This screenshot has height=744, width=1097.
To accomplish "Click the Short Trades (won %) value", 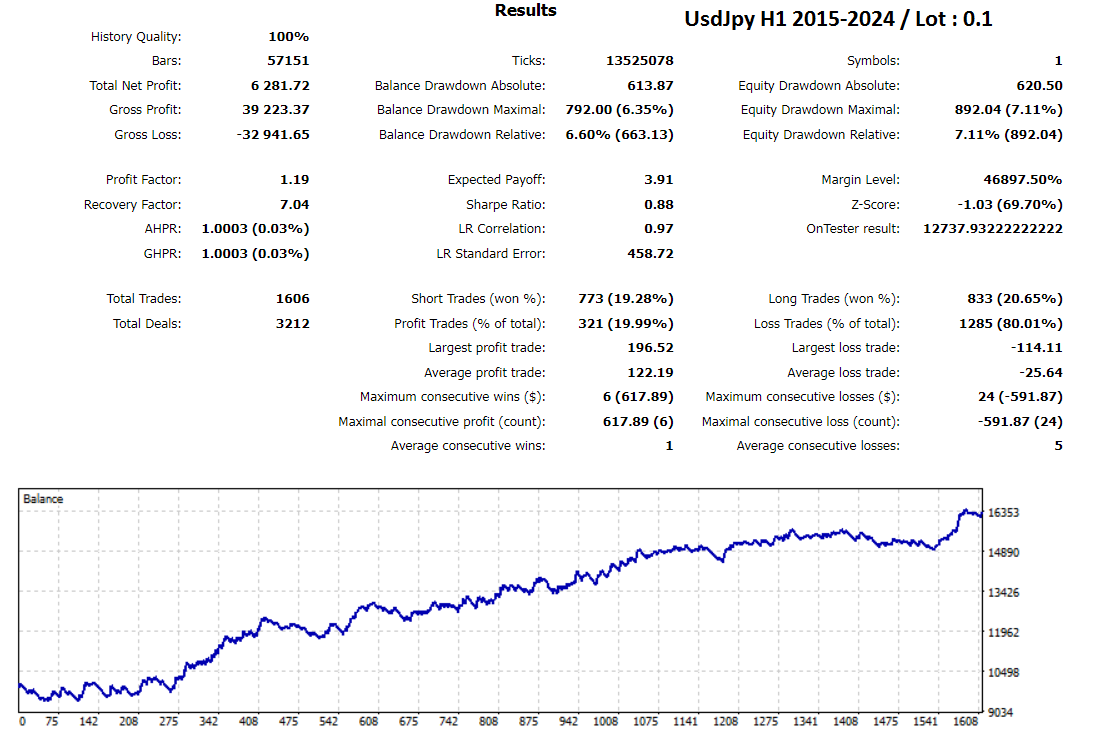I will pos(625,299).
